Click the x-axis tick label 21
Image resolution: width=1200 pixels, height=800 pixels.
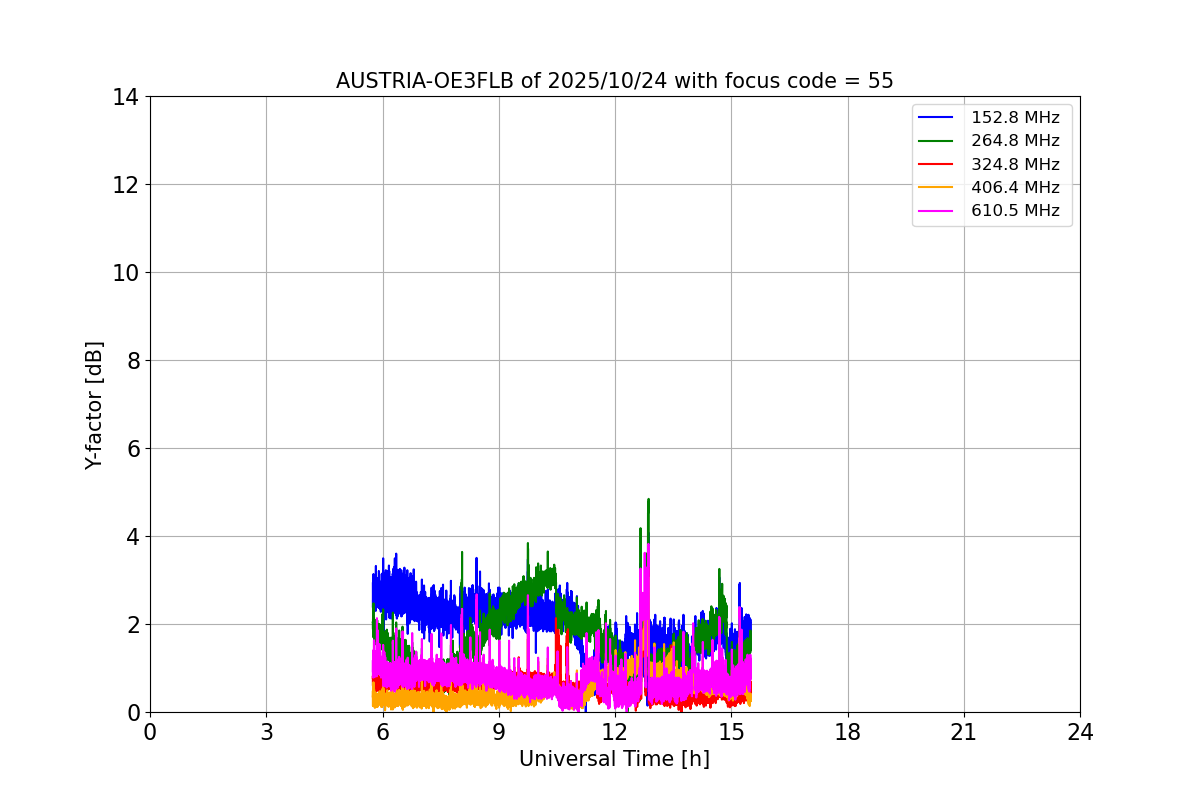tap(964, 732)
